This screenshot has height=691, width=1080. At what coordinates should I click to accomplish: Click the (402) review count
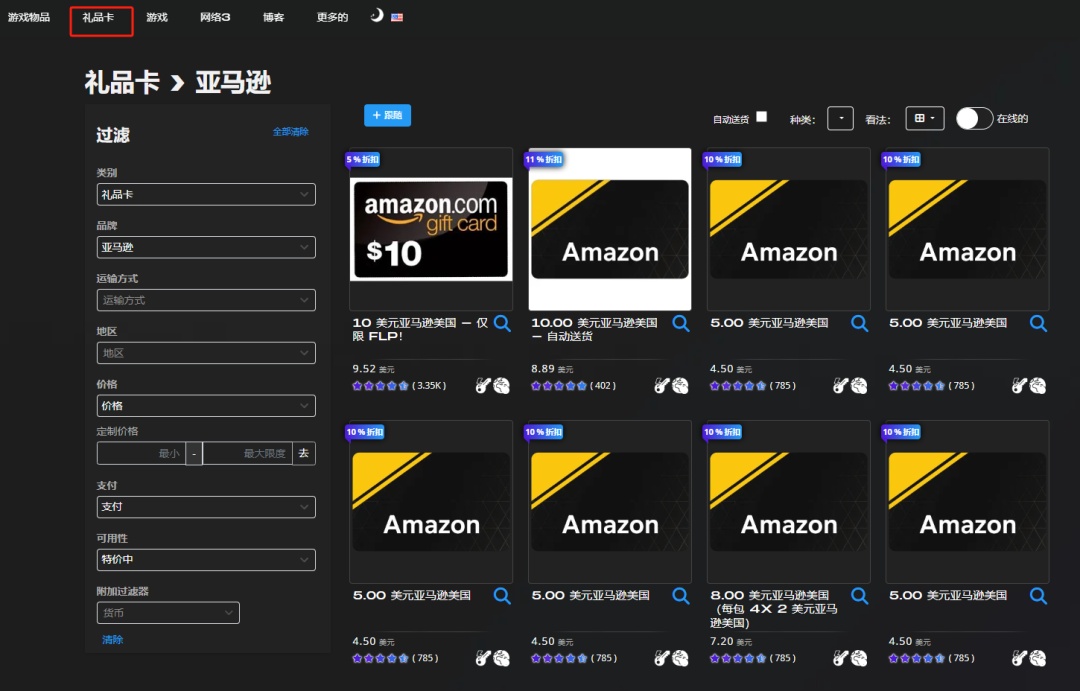[x=603, y=386]
